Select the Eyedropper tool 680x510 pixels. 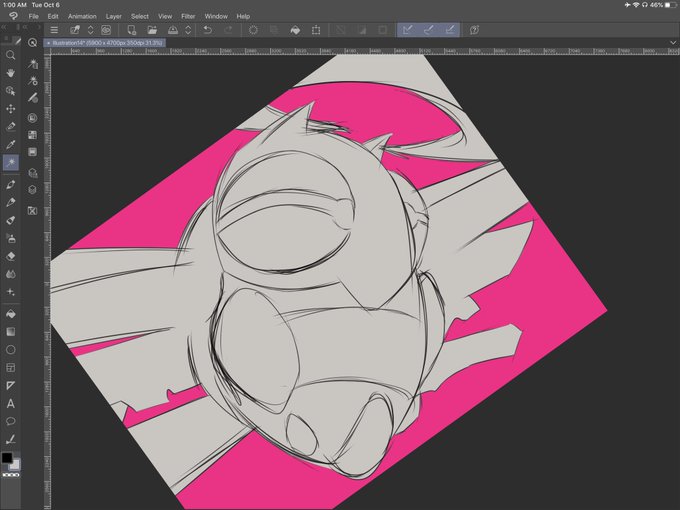10,144
